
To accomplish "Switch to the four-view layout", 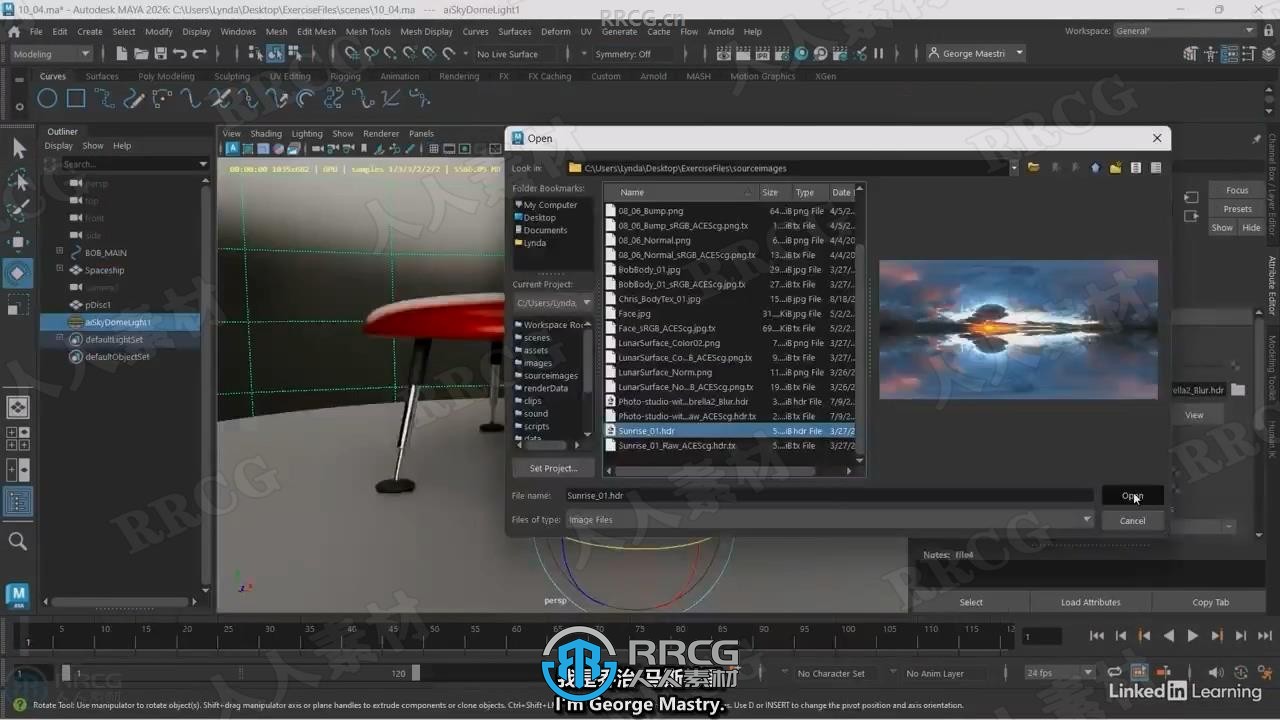I will [18, 438].
